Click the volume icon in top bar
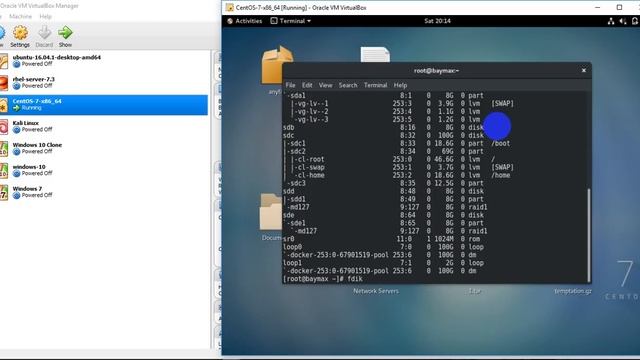This screenshot has height=360, width=640. [x=623, y=21]
